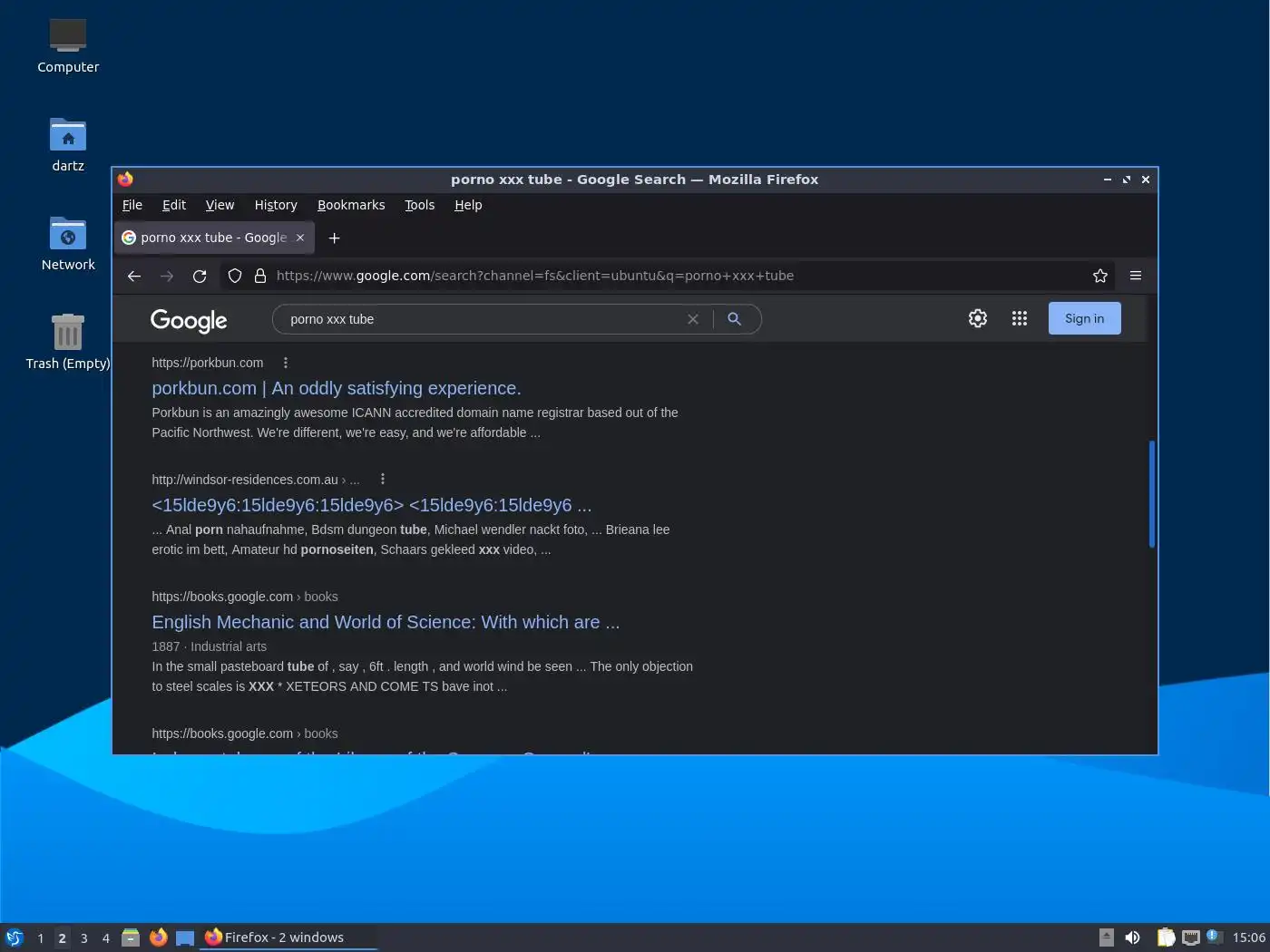This screenshot has height=952, width=1270.
Task: Open the Edit menu
Action: click(x=174, y=205)
